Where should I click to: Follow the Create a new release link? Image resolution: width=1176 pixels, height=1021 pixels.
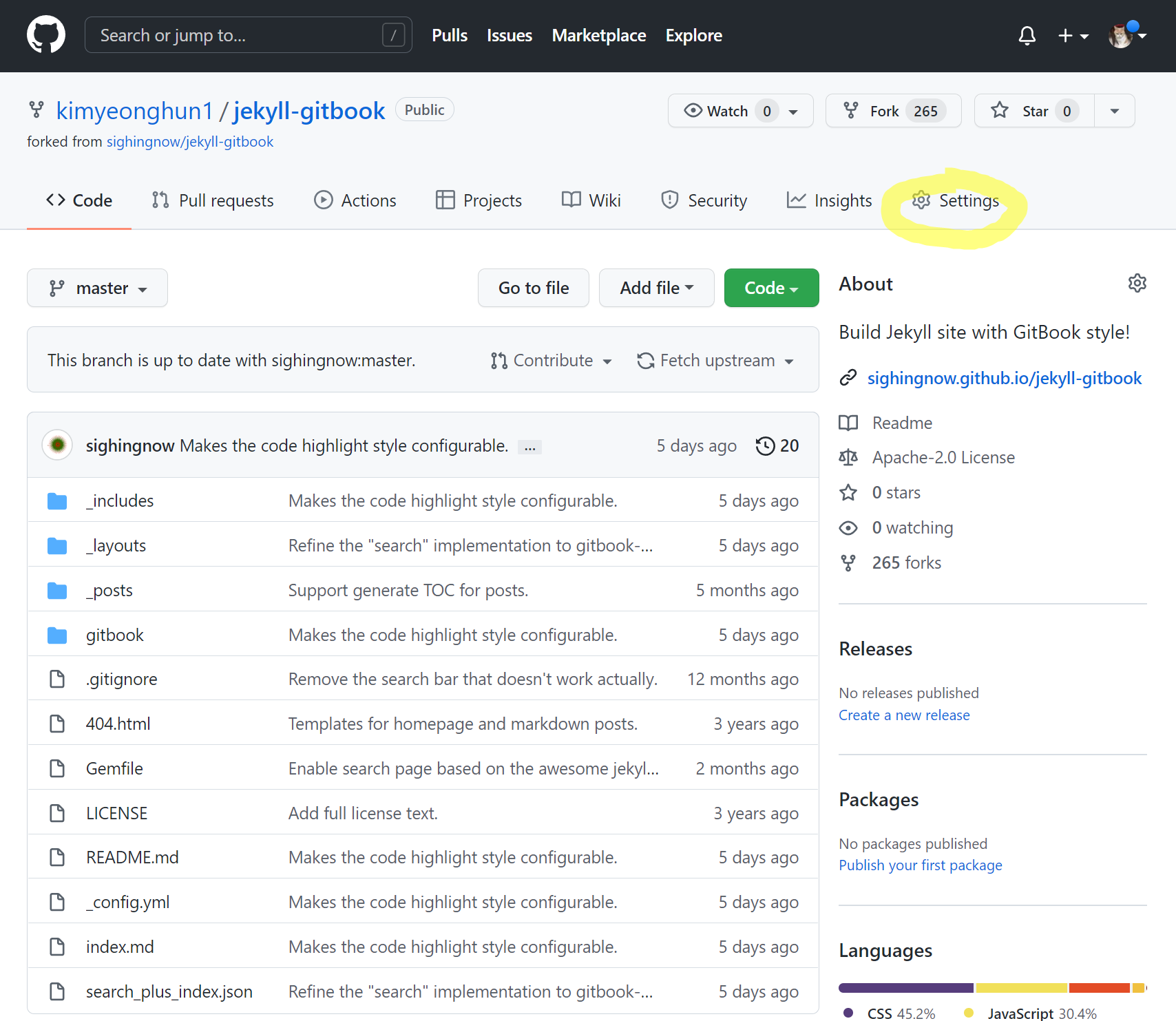pos(903,715)
